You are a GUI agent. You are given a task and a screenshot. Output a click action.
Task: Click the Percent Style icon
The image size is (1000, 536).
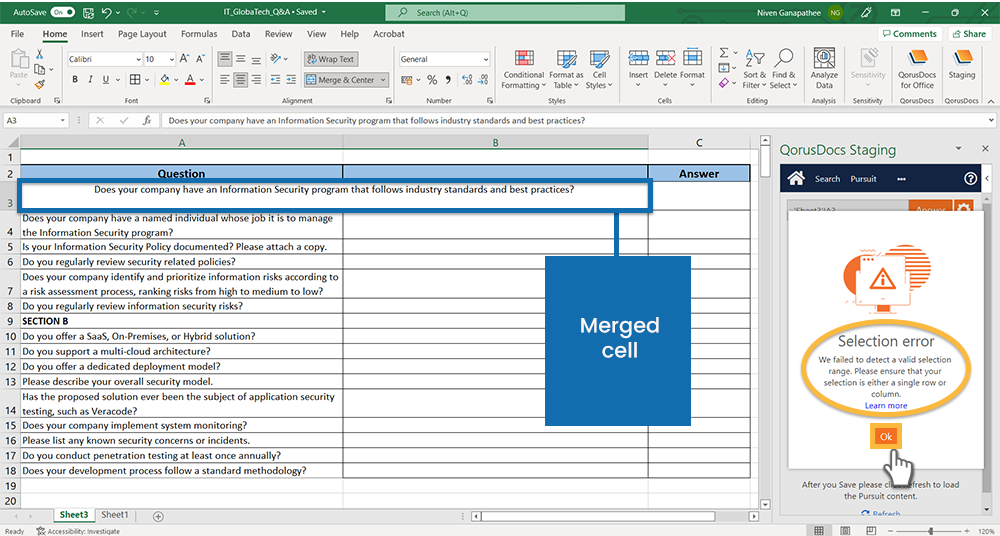coord(432,80)
